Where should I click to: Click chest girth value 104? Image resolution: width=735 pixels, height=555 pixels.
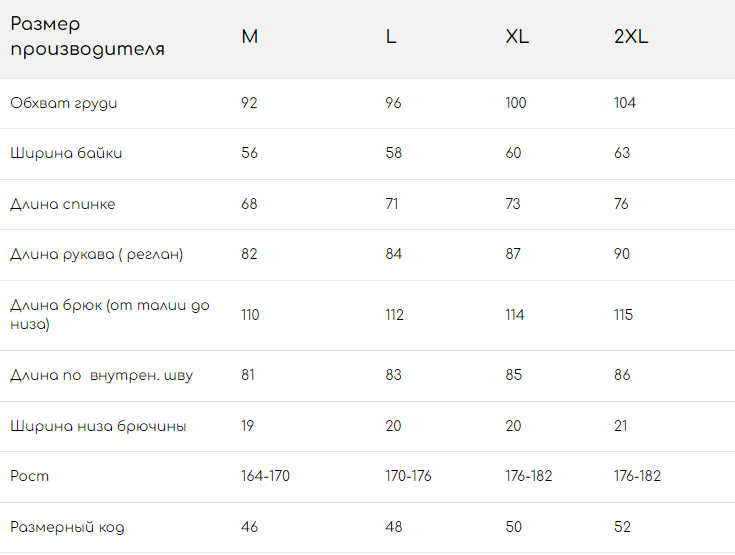[625, 103]
